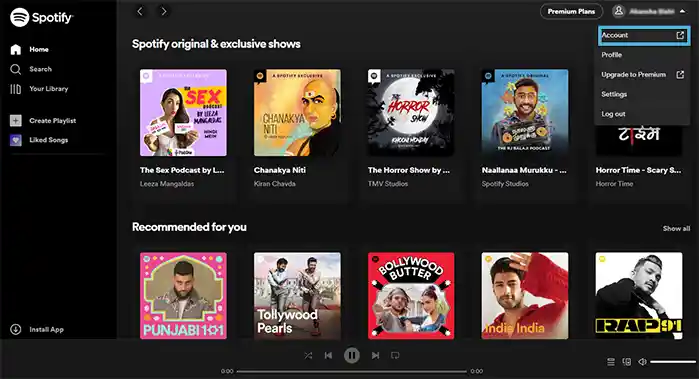Image resolution: width=699 pixels, height=379 pixels.
Task: Skip to previous track
Action: [x=329, y=355]
